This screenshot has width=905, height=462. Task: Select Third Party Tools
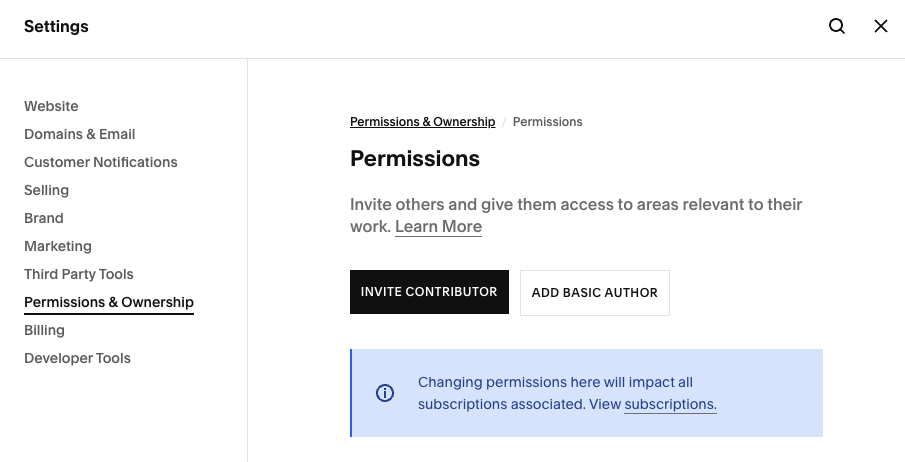(79, 274)
